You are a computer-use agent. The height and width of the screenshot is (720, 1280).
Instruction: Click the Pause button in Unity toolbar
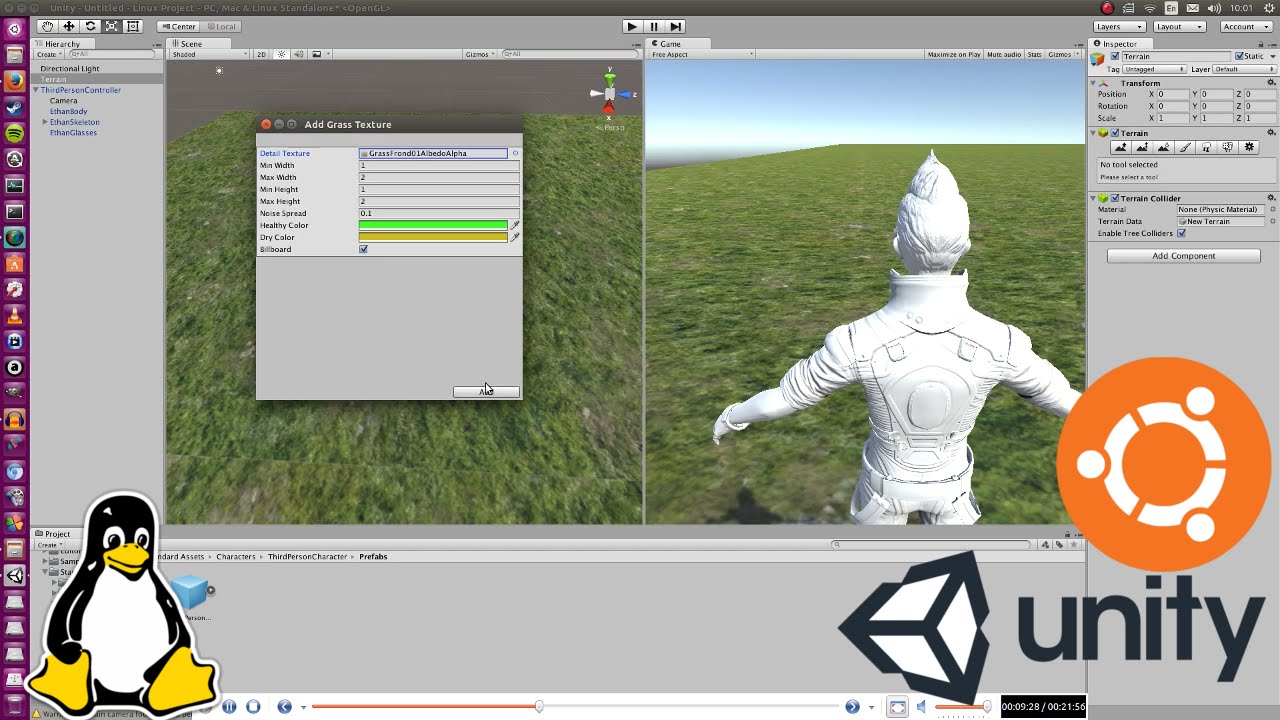(x=654, y=26)
